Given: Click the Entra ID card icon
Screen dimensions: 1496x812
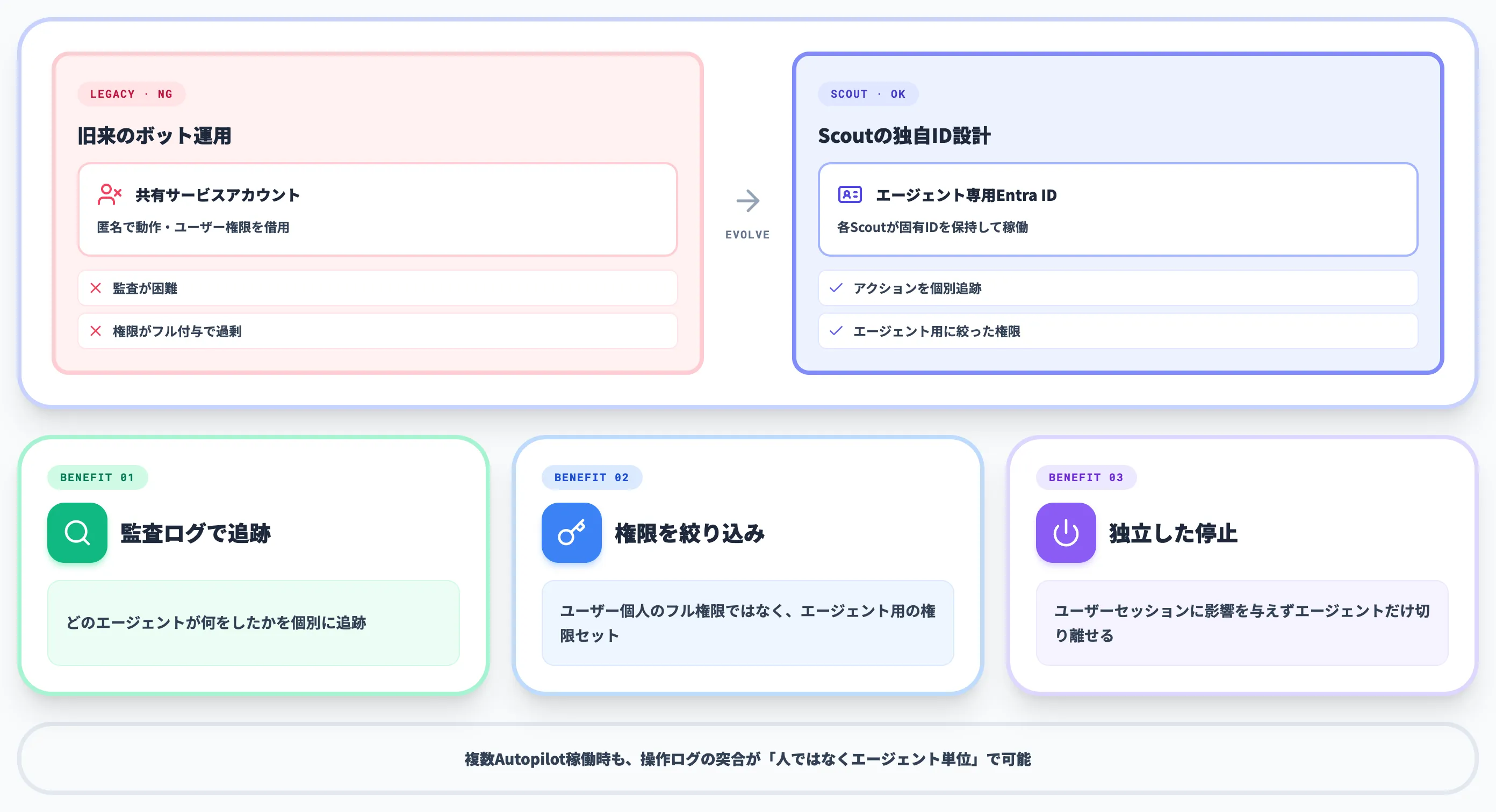Looking at the screenshot, I should [850, 194].
